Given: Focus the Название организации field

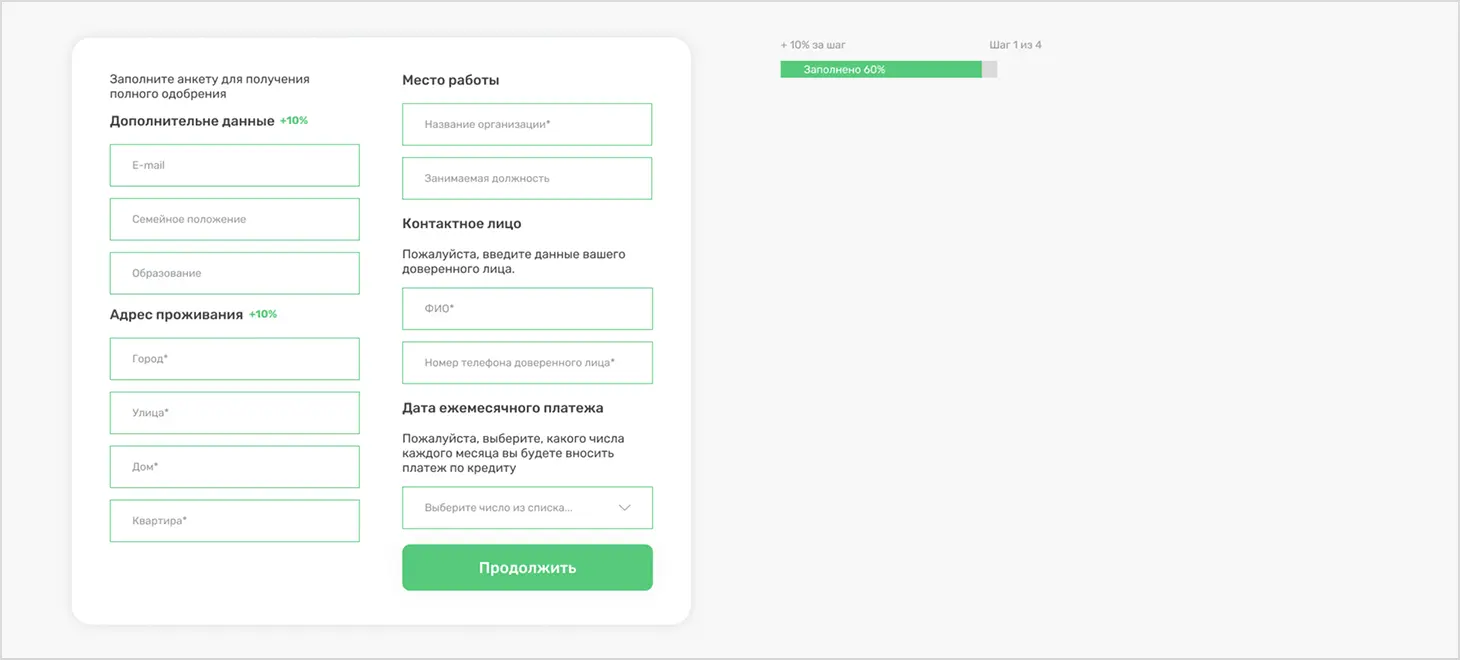Looking at the screenshot, I should click(x=527, y=124).
